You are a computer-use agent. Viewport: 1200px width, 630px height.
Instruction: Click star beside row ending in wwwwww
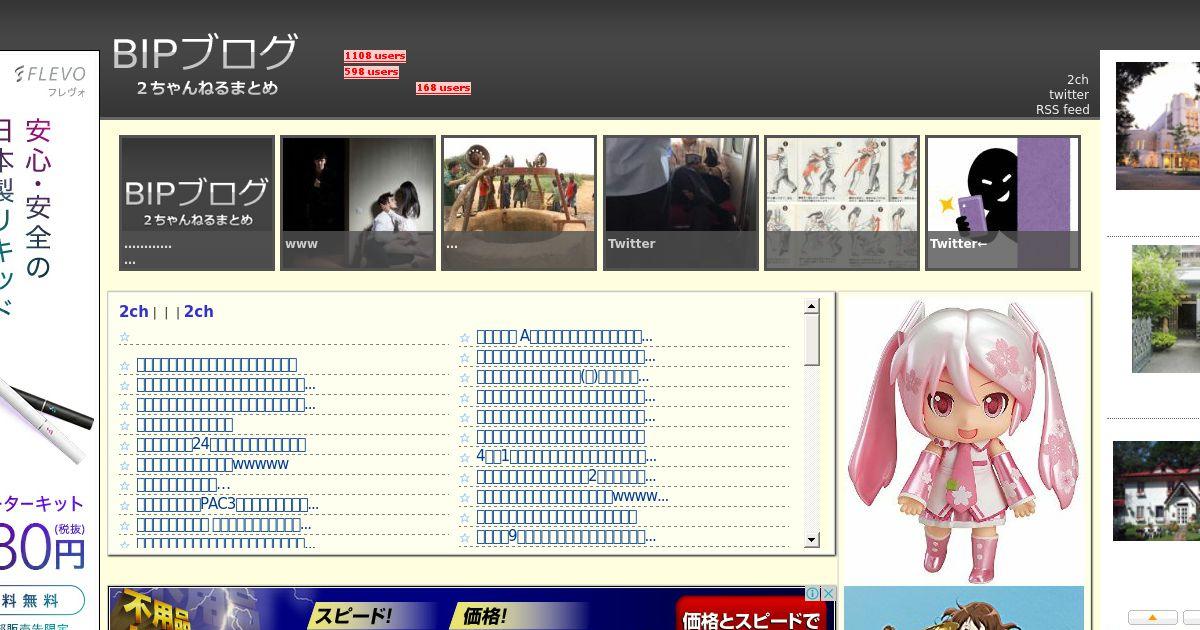pyautogui.click(x=125, y=465)
